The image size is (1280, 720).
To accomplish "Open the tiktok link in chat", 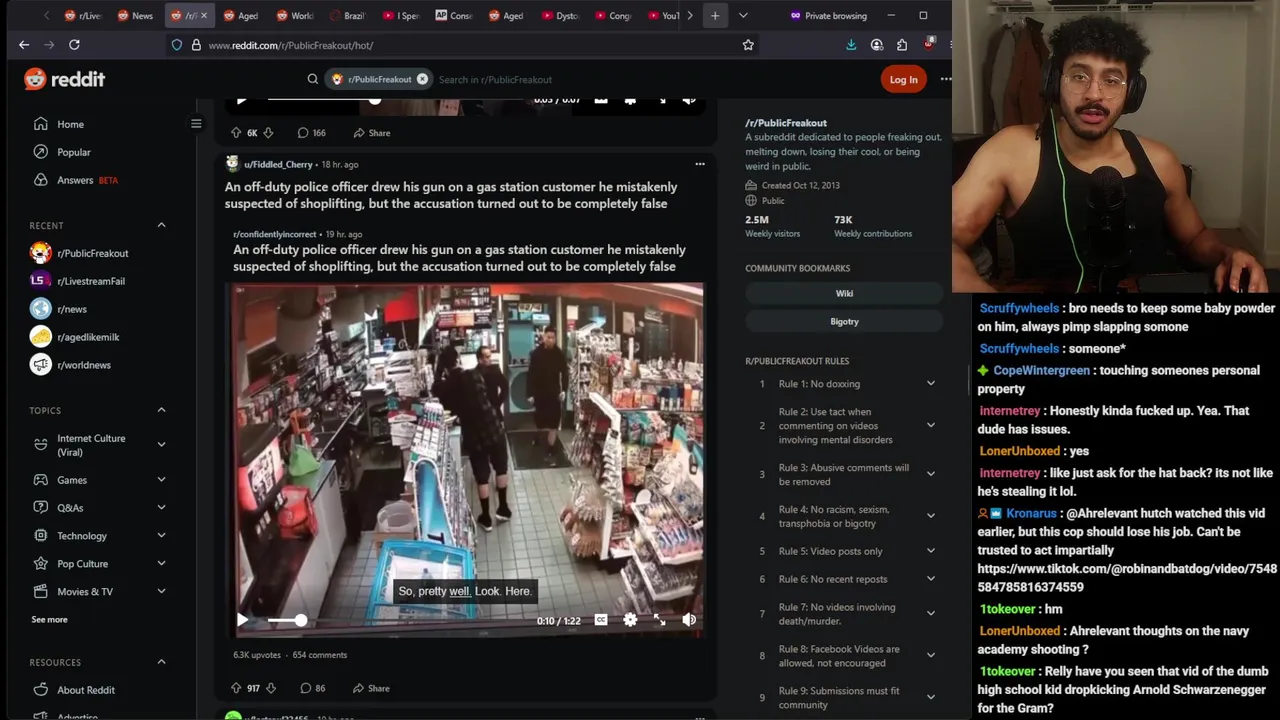I will click(1127, 577).
